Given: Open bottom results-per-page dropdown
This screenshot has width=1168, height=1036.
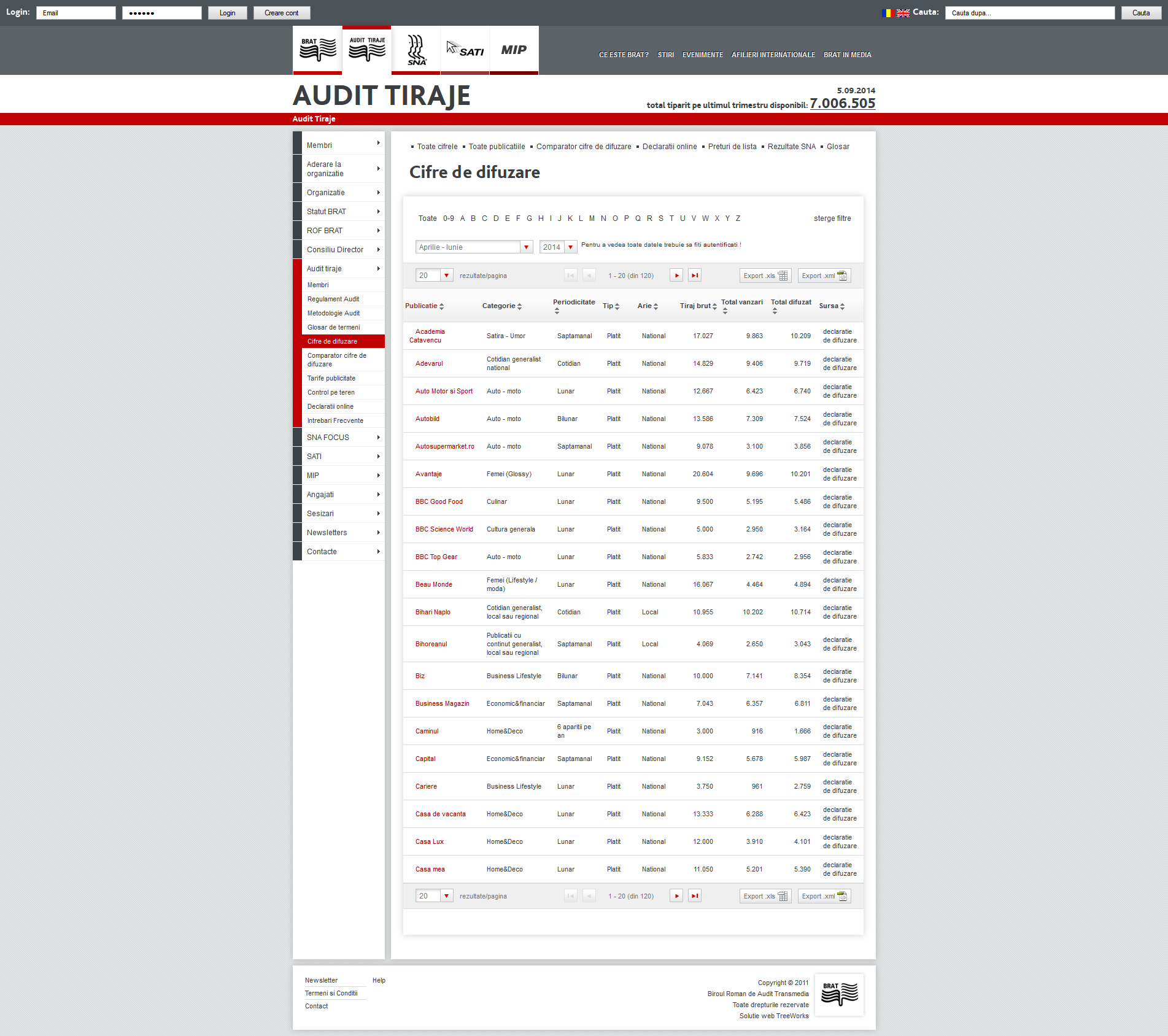Looking at the screenshot, I should point(434,896).
